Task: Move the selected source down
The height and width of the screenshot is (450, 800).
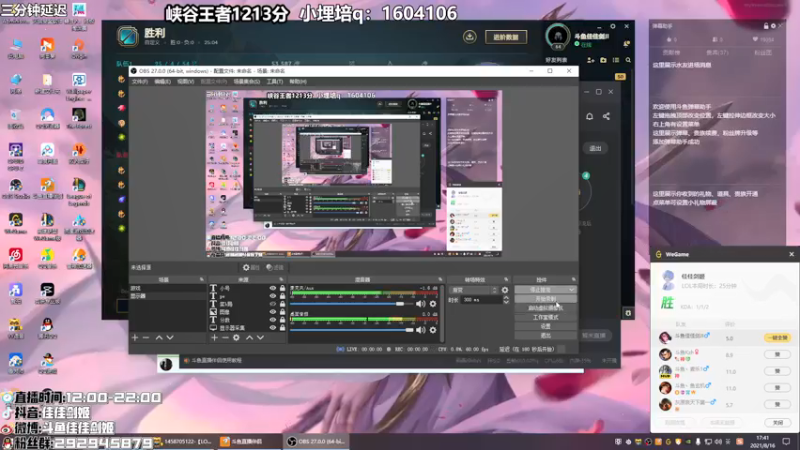Action: pos(260,338)
